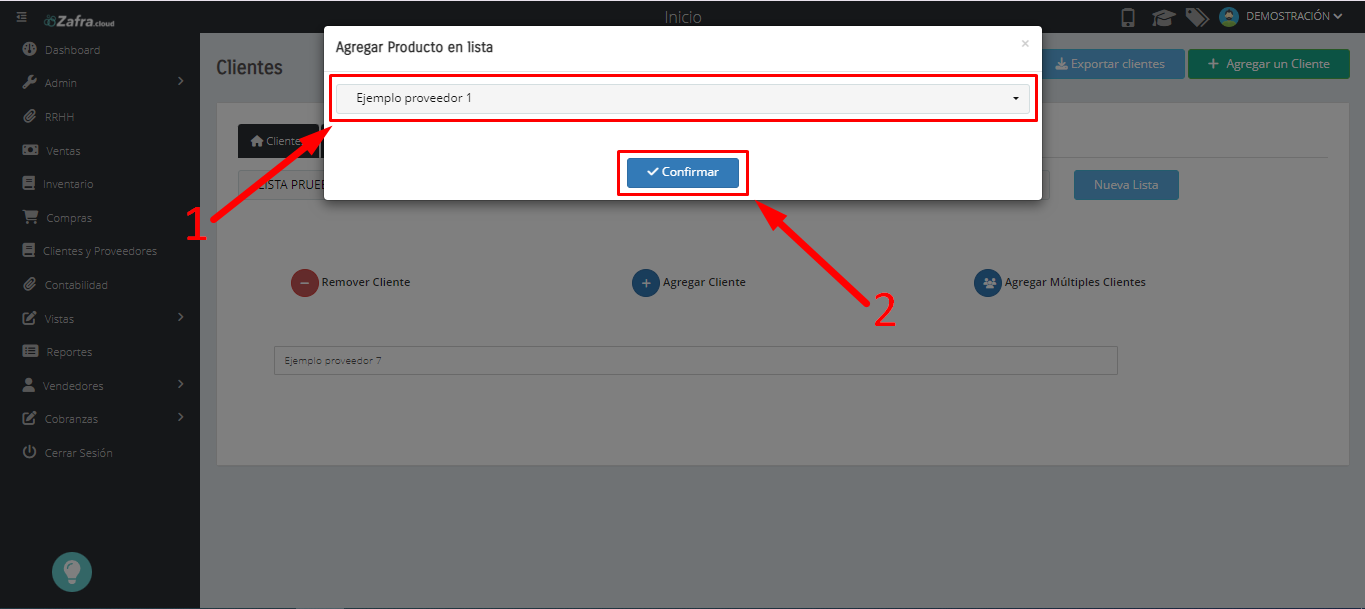
Task: Click the graduation cap icon in the header
Action: tap(1162, 17)
